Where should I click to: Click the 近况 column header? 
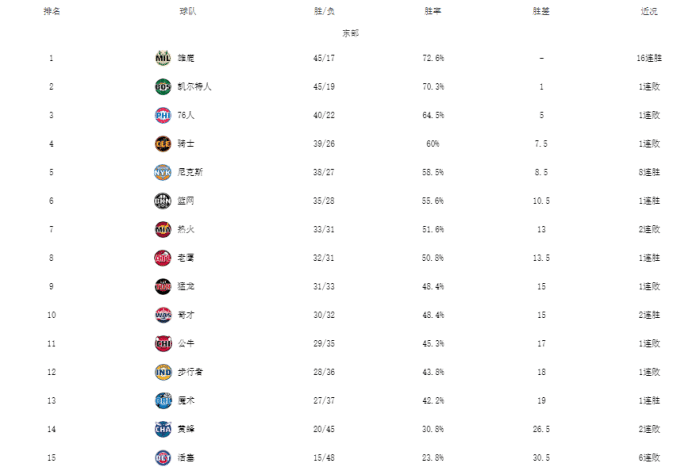tap(649, 12)
